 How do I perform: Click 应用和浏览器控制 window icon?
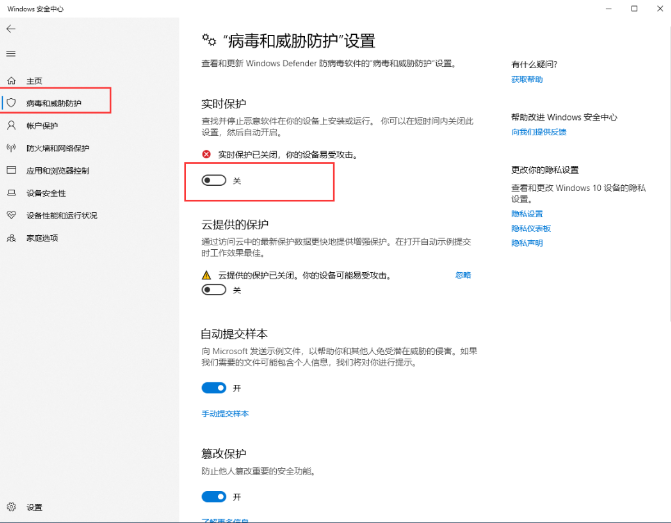tap(12, 170)
